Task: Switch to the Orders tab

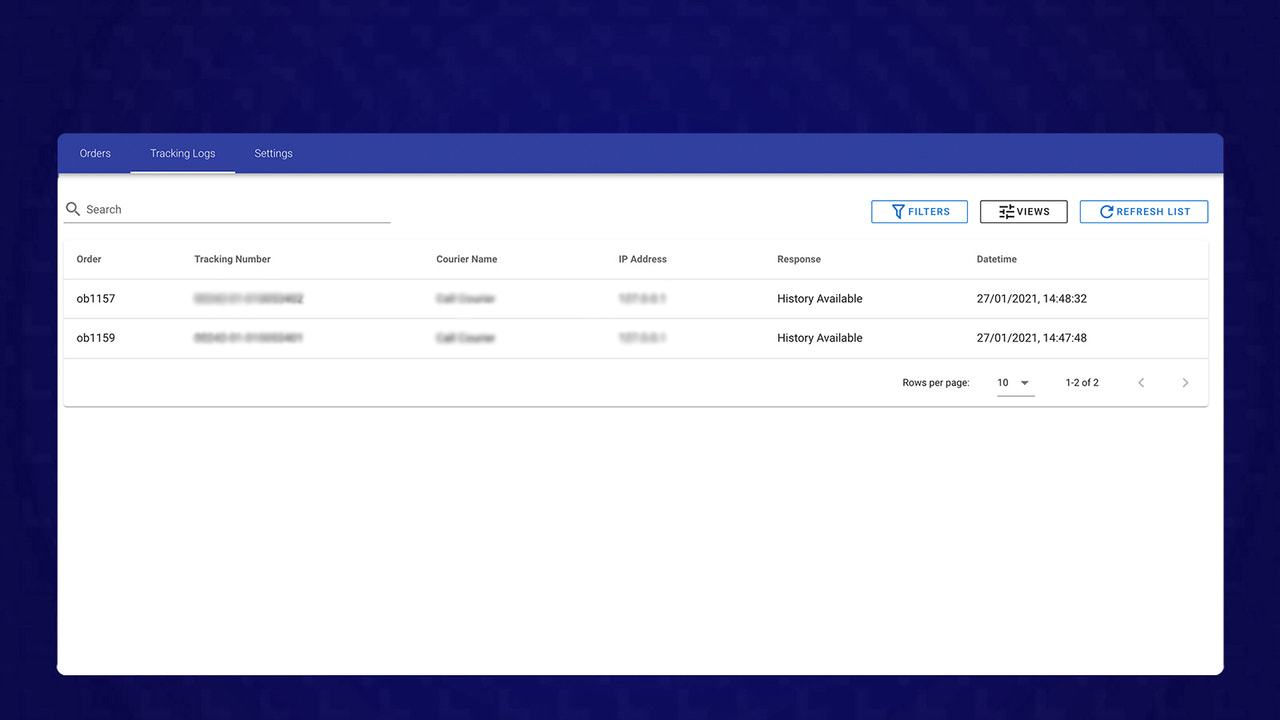Action: [x=95, y=153]
